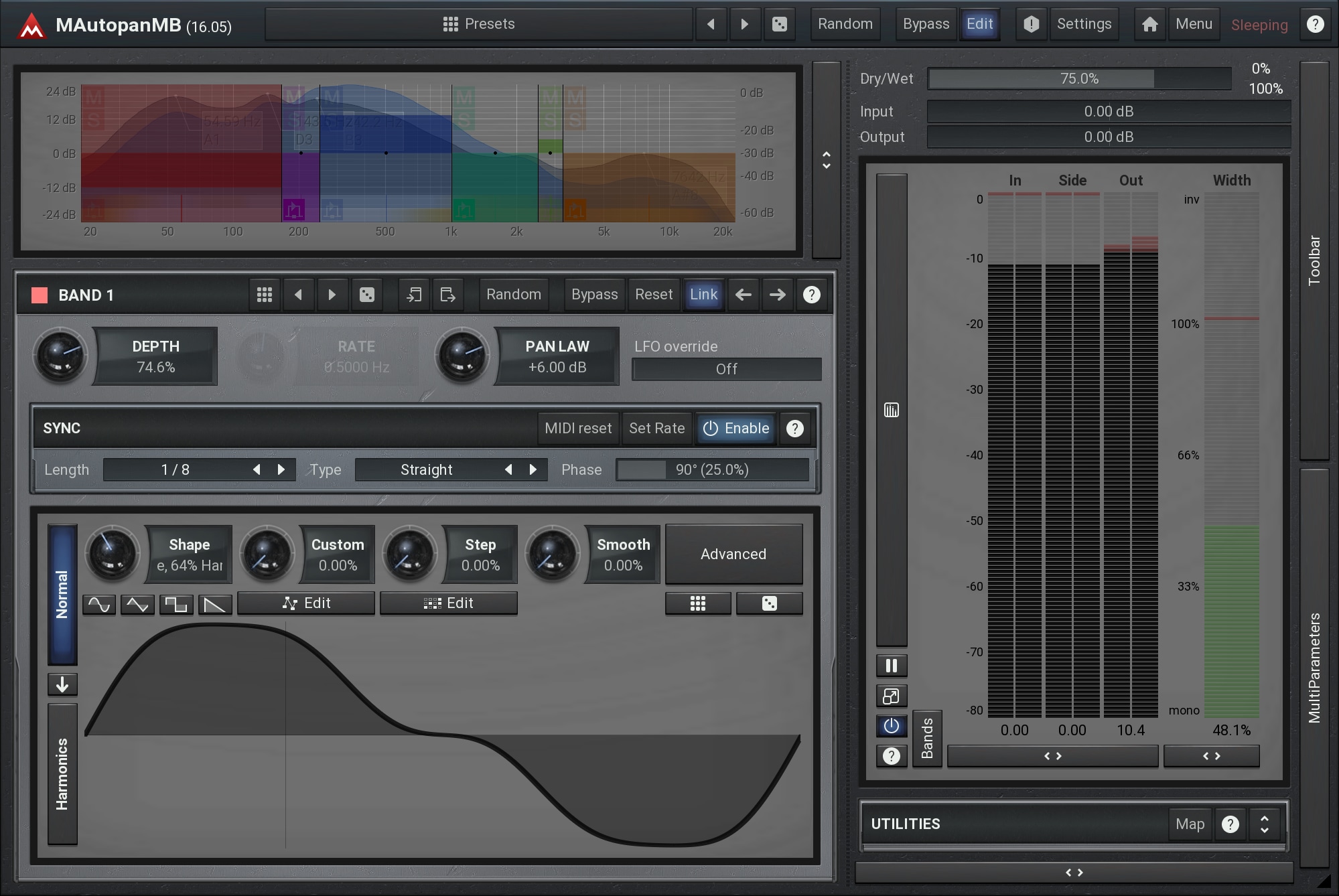The image size is (1339, 896).
Task: Select square wave shape icon
Action: [x=176, y=605]
